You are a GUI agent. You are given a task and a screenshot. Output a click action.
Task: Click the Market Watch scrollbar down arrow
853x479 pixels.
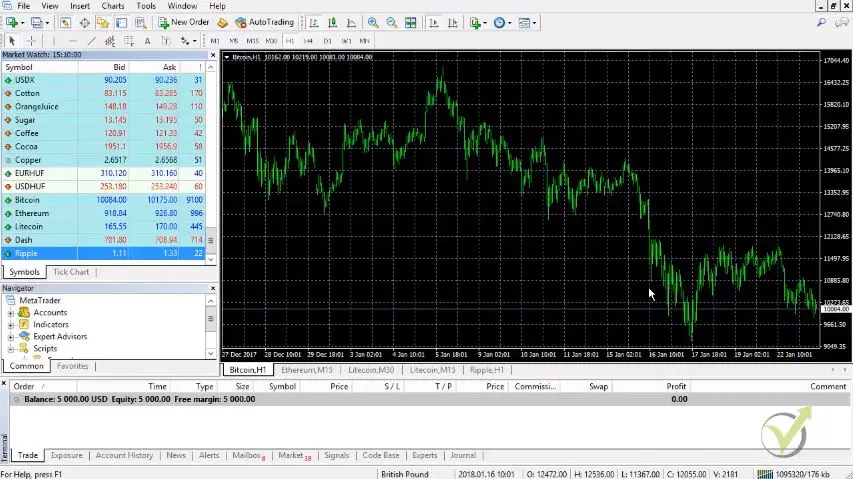point(211,259)
